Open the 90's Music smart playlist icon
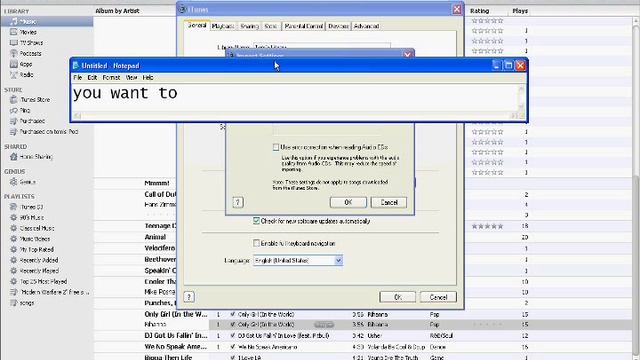This screenshot has width=640, height=360. pyautogui.click(x=14, y=217)
